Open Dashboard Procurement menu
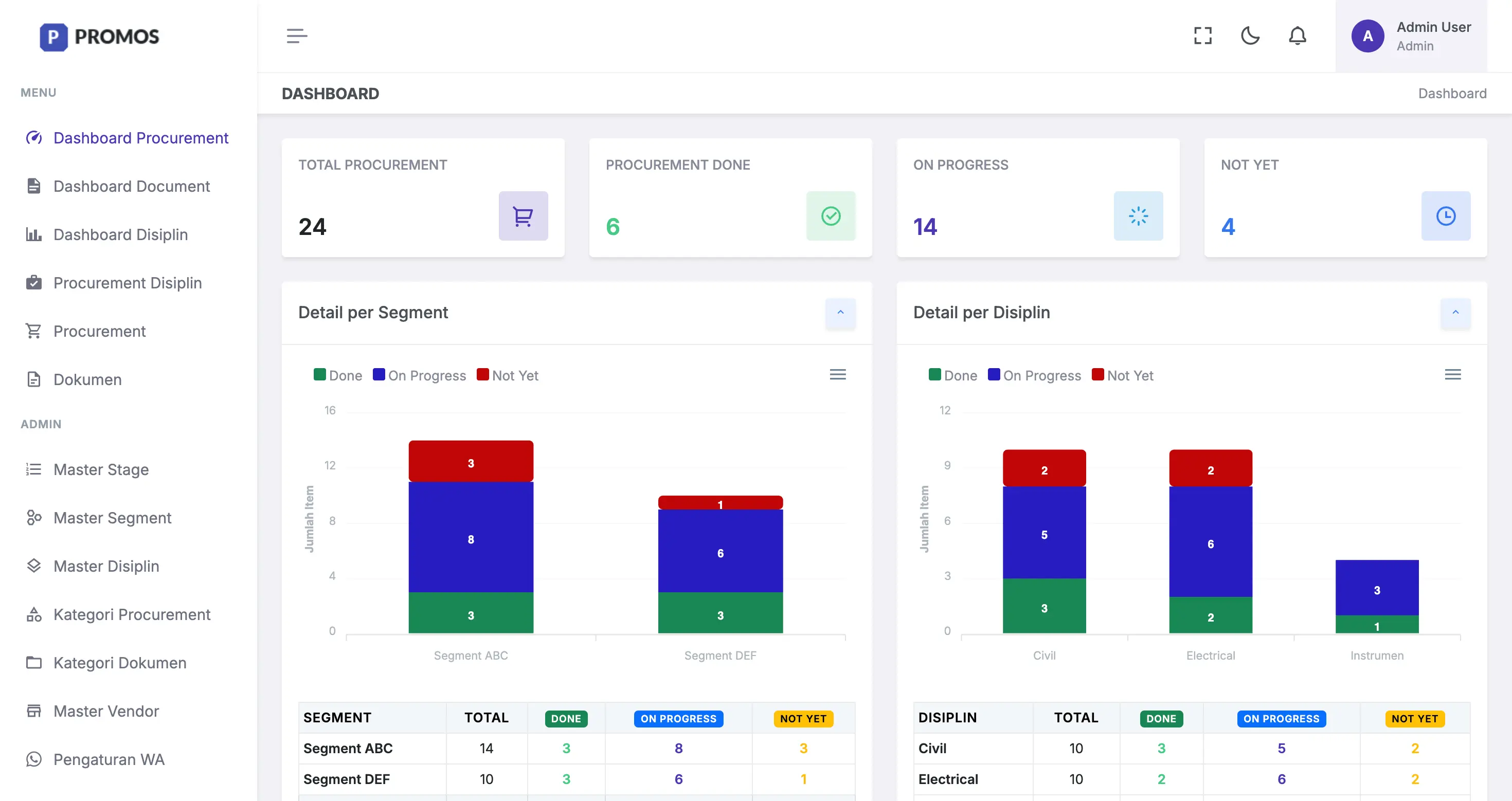Viewport: 1512px width, 801px height. [128, 138]
